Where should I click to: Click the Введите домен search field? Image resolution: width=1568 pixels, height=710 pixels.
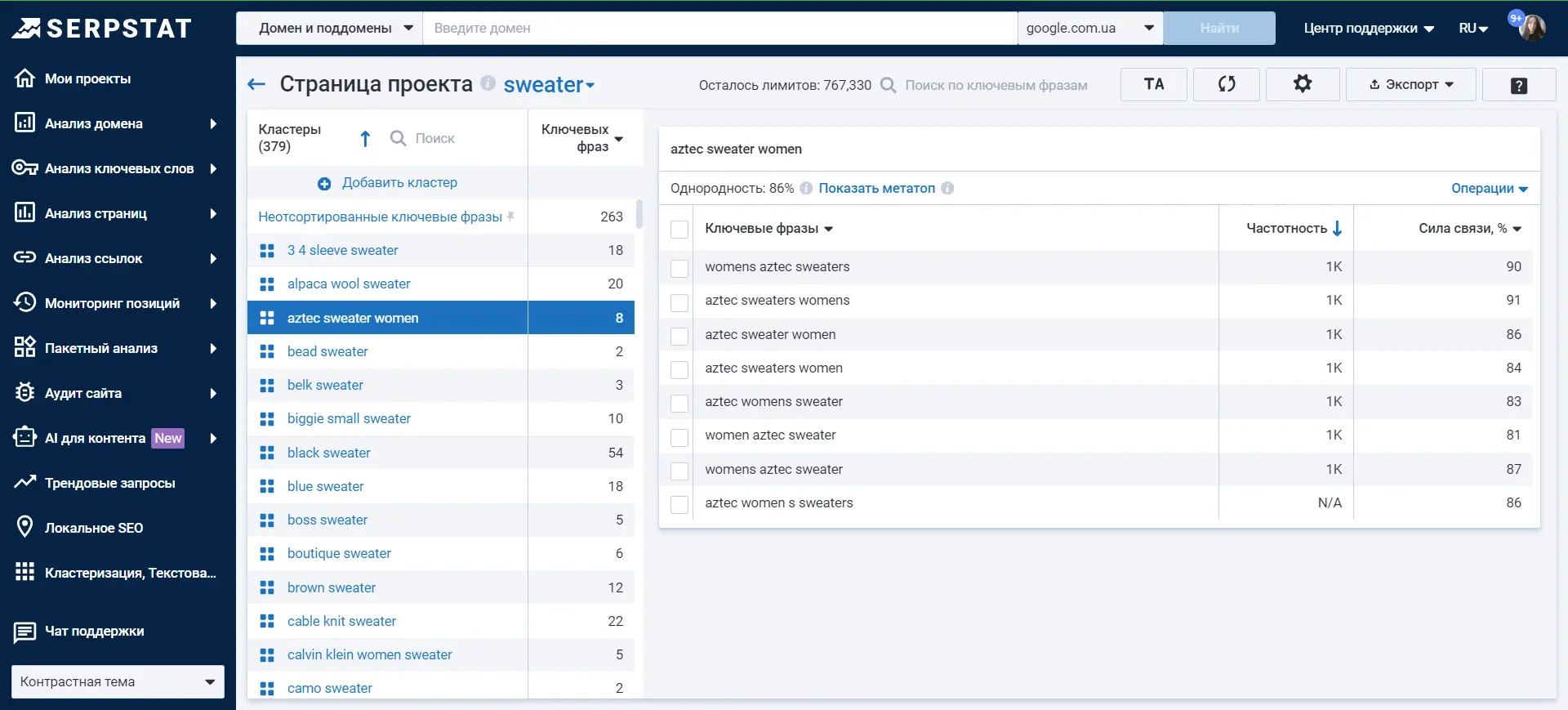coord(719,28)
